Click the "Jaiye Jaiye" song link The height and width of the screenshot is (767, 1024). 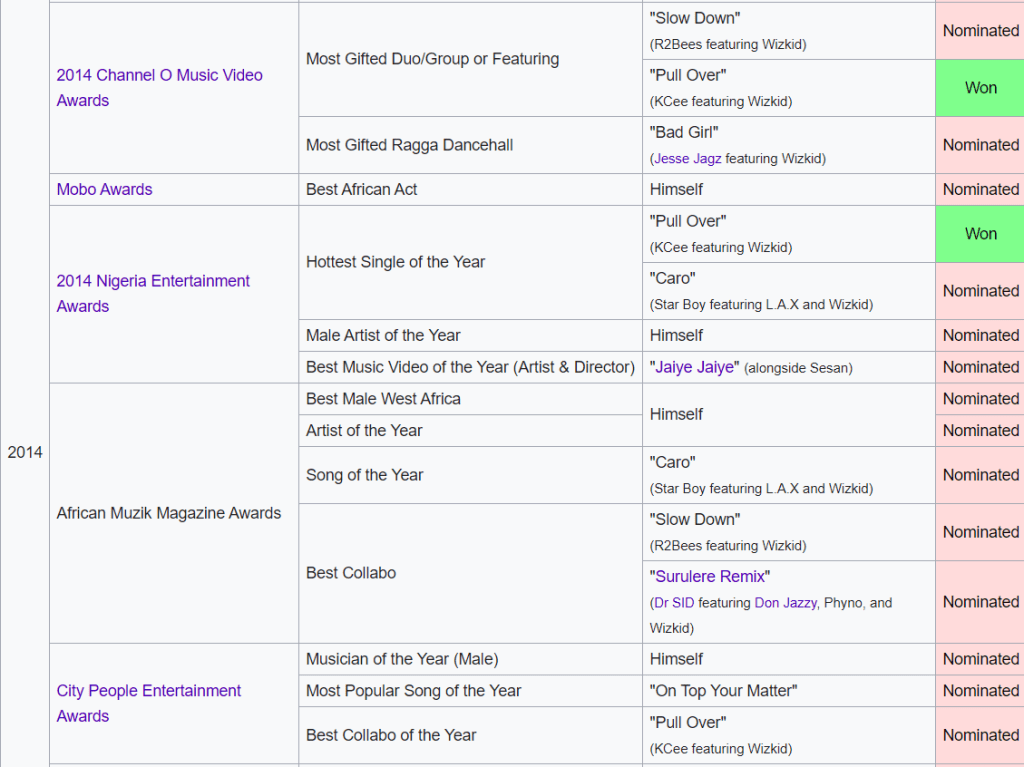(x=696, y=367)
